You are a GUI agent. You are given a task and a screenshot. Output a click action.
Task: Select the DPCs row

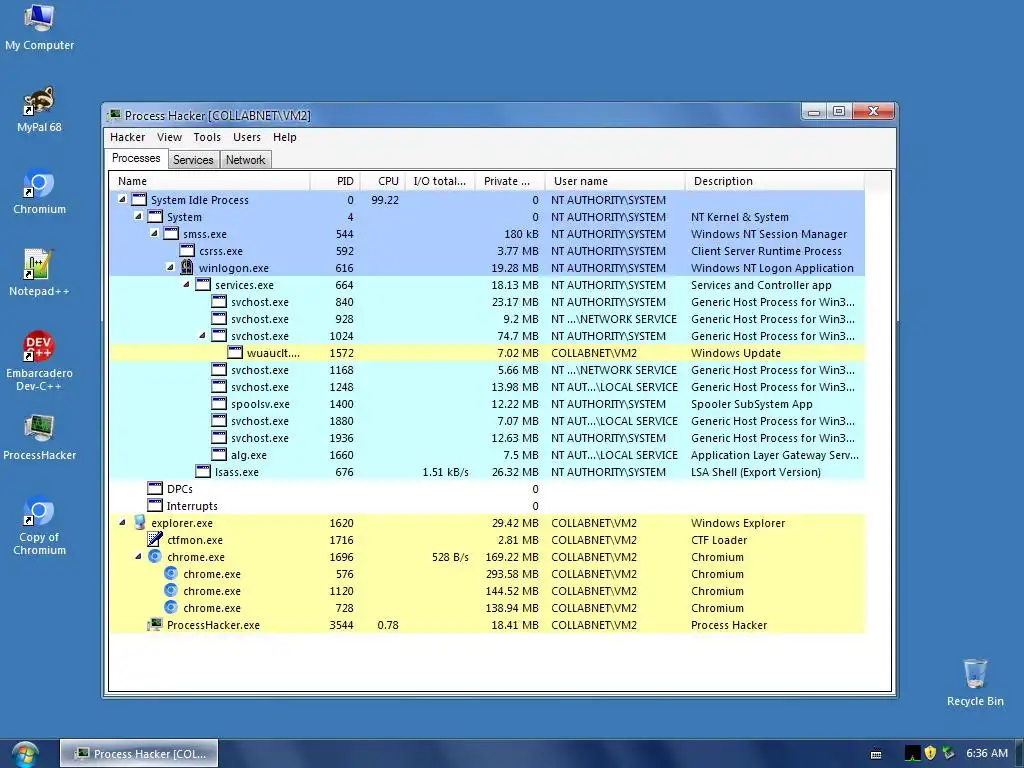click(x=487, y=488)
